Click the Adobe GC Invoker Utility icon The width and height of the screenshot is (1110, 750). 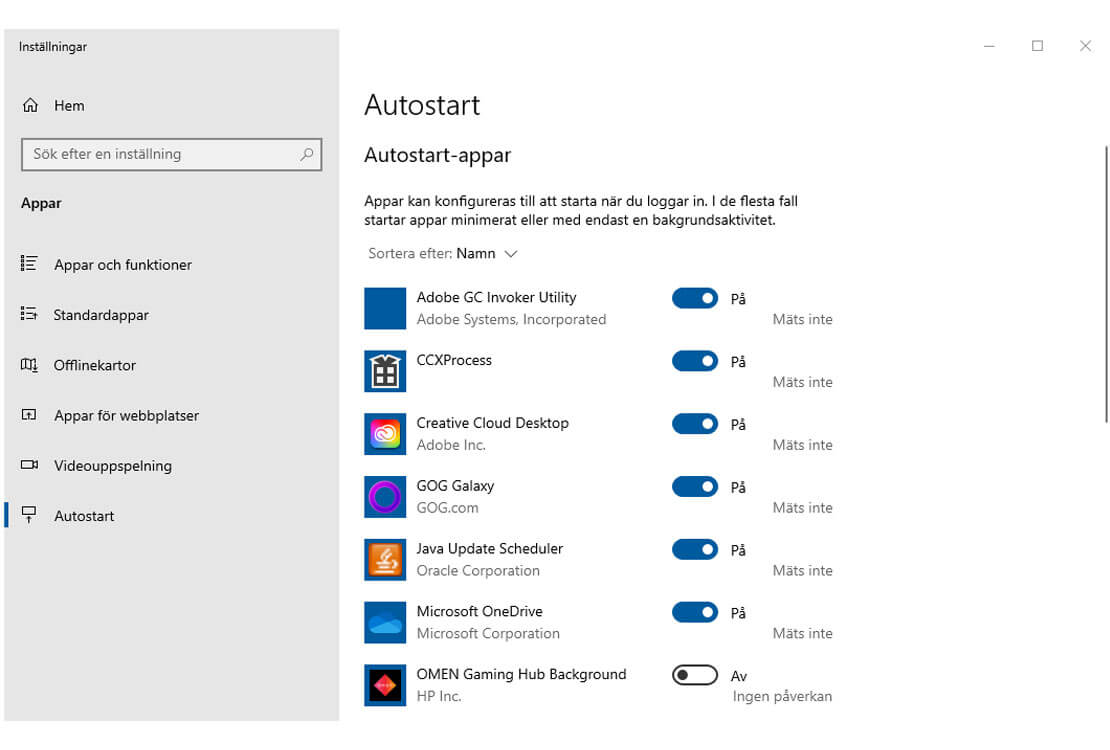(x=385, y=309)
